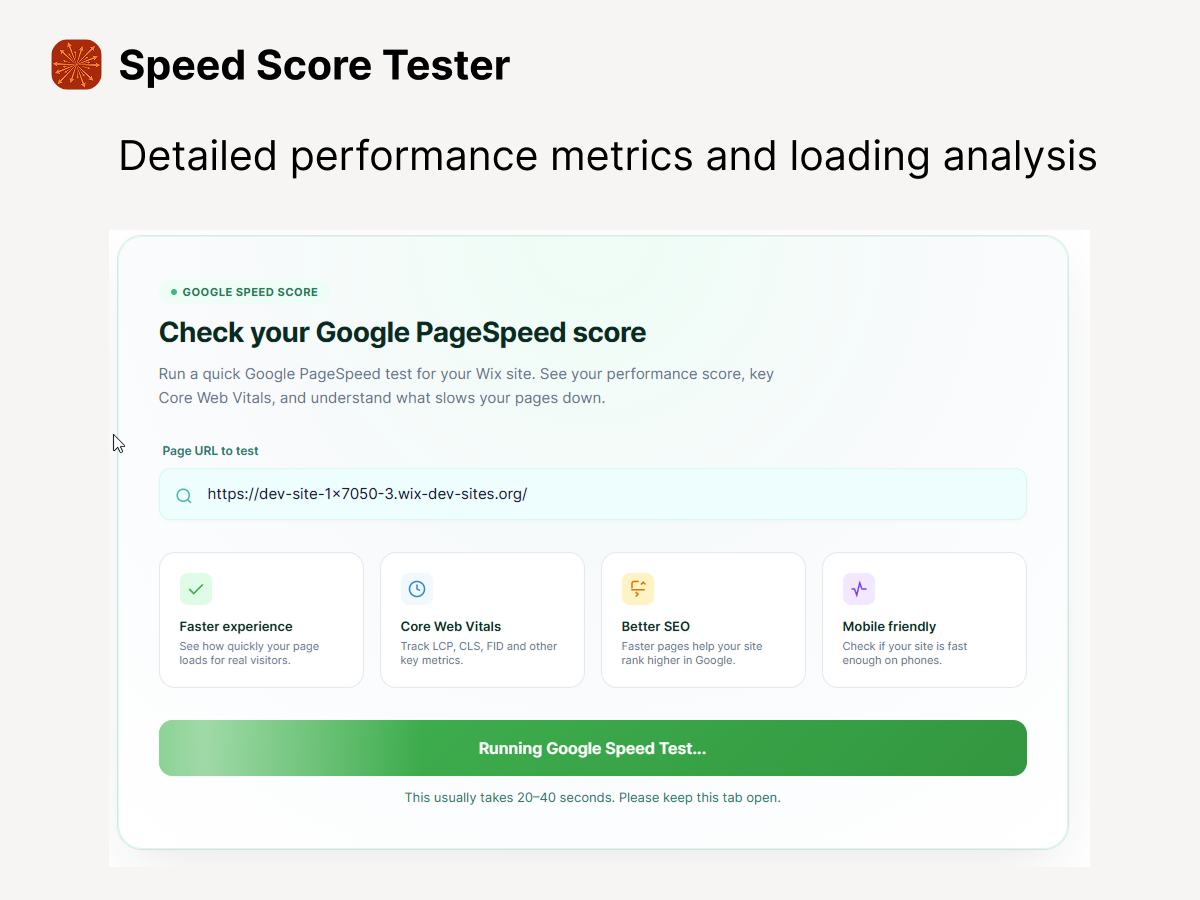Click the Speed Score Tester app logo

coord(76,65)
